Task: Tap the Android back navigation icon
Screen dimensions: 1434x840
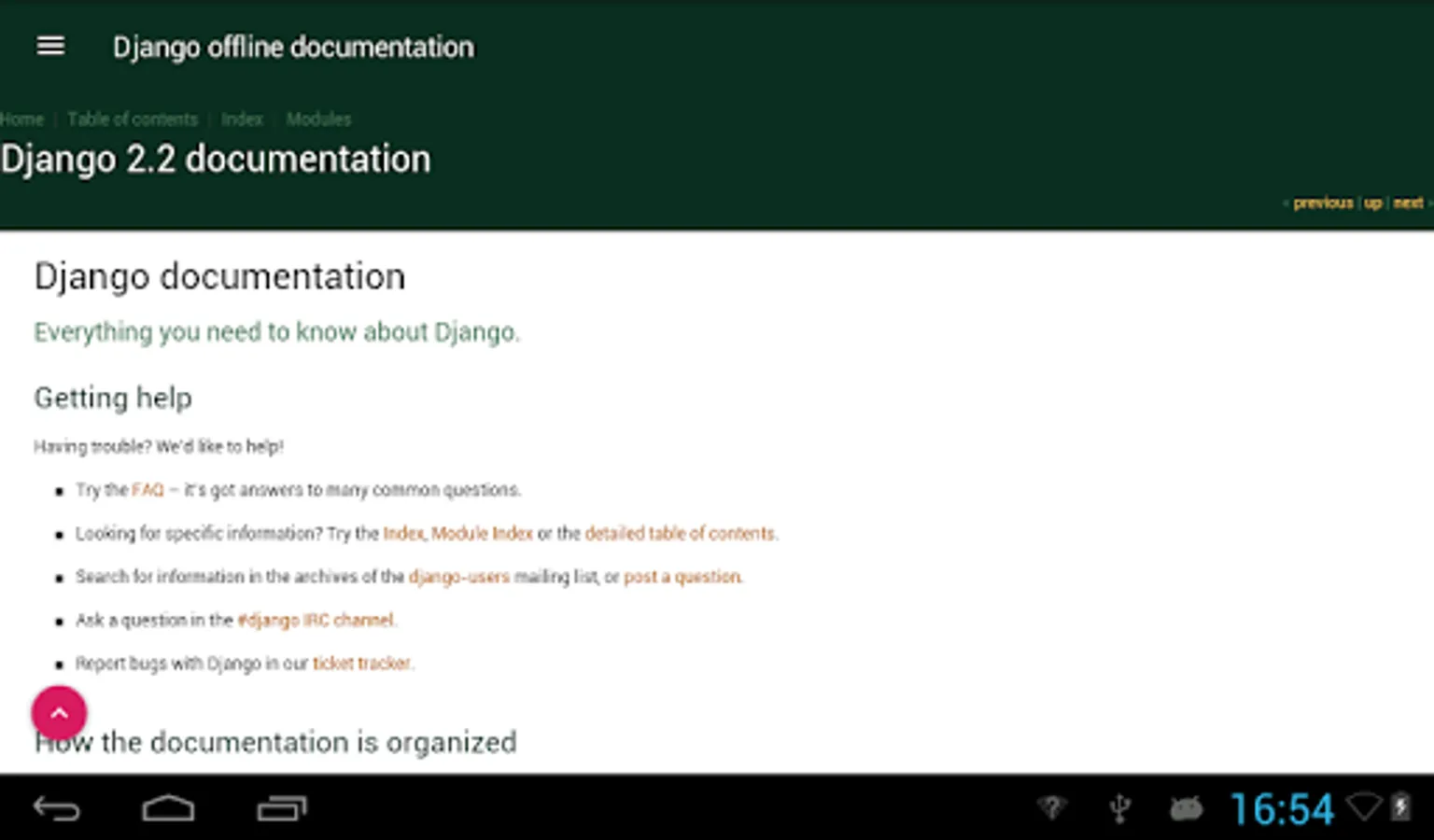Action: (x=57, y=808)
